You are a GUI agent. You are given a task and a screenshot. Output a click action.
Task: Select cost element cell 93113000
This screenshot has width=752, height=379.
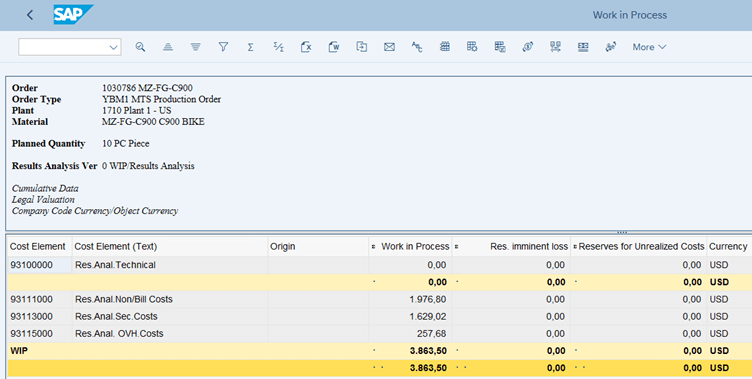click(x=39, y=317)
